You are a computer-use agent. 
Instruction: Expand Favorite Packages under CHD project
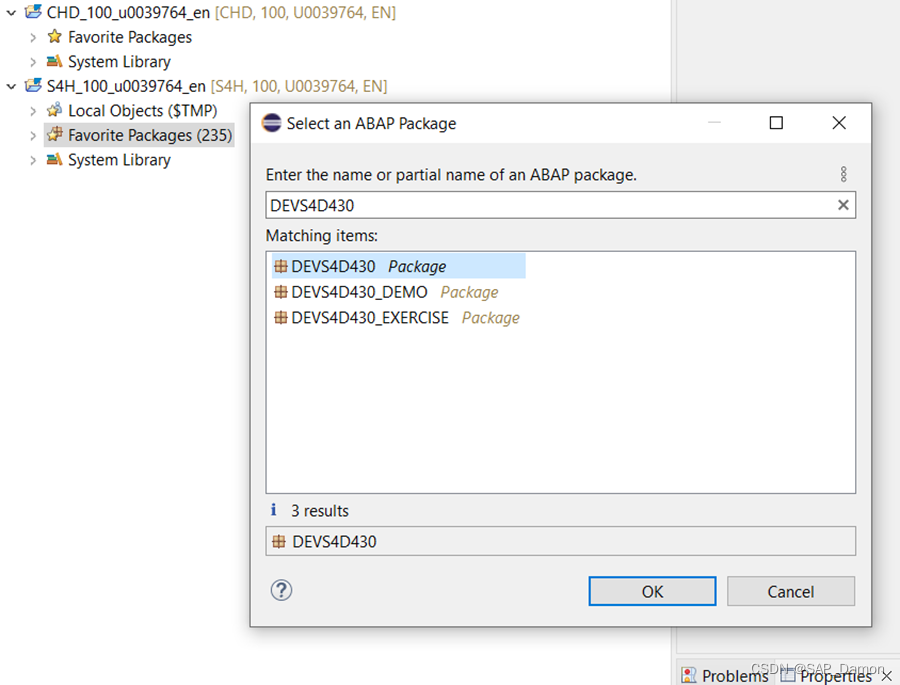(33, 37)
